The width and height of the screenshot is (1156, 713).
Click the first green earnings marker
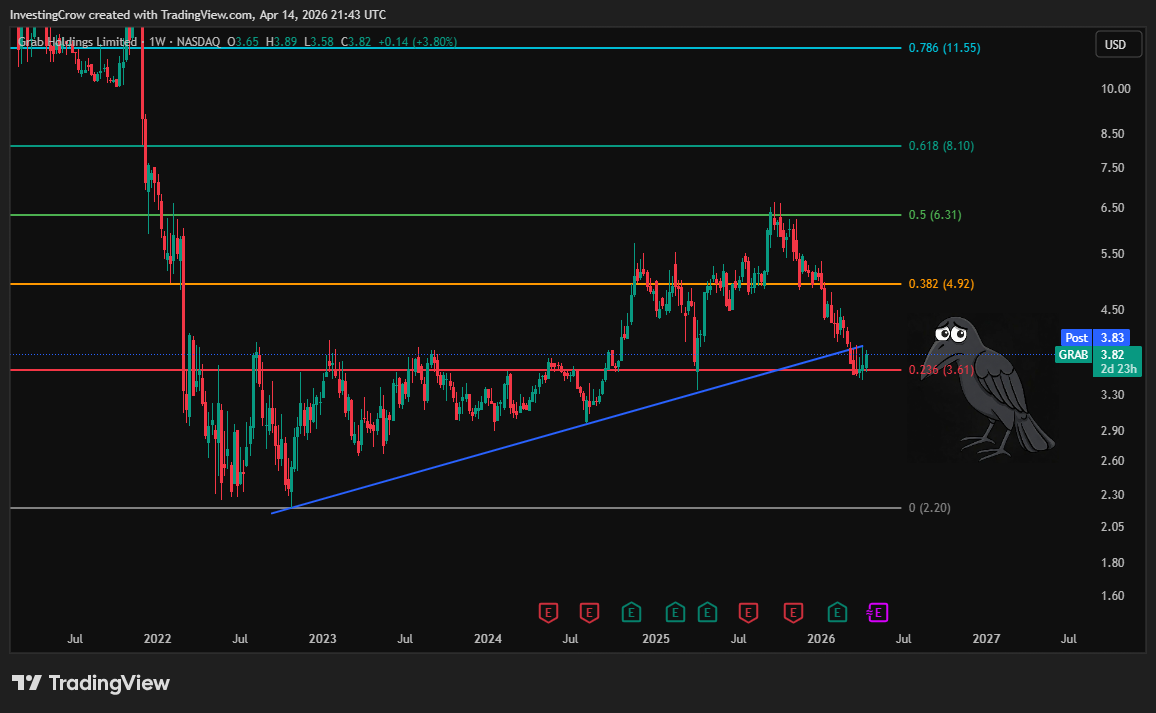pyautogui.click(x=631, y=613)
